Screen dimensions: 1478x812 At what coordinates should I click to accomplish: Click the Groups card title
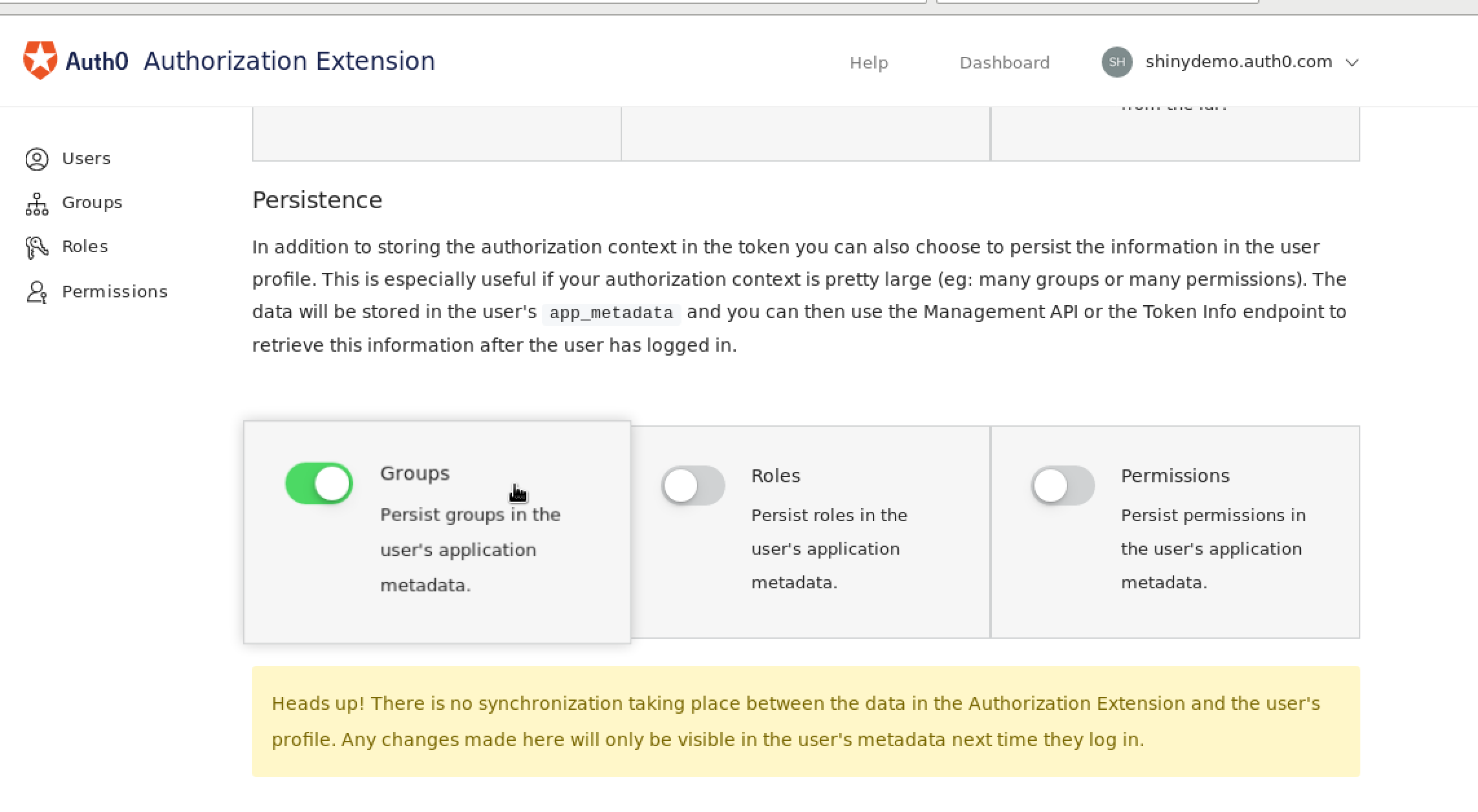click(x=414, y=473)
